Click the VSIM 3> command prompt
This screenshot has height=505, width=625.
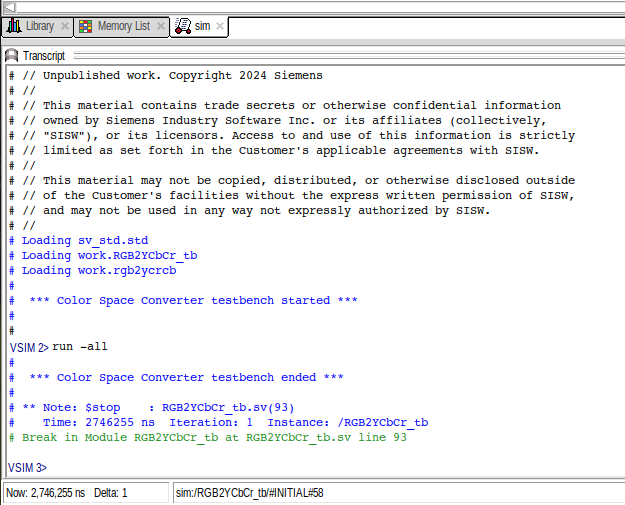(28, 468)
